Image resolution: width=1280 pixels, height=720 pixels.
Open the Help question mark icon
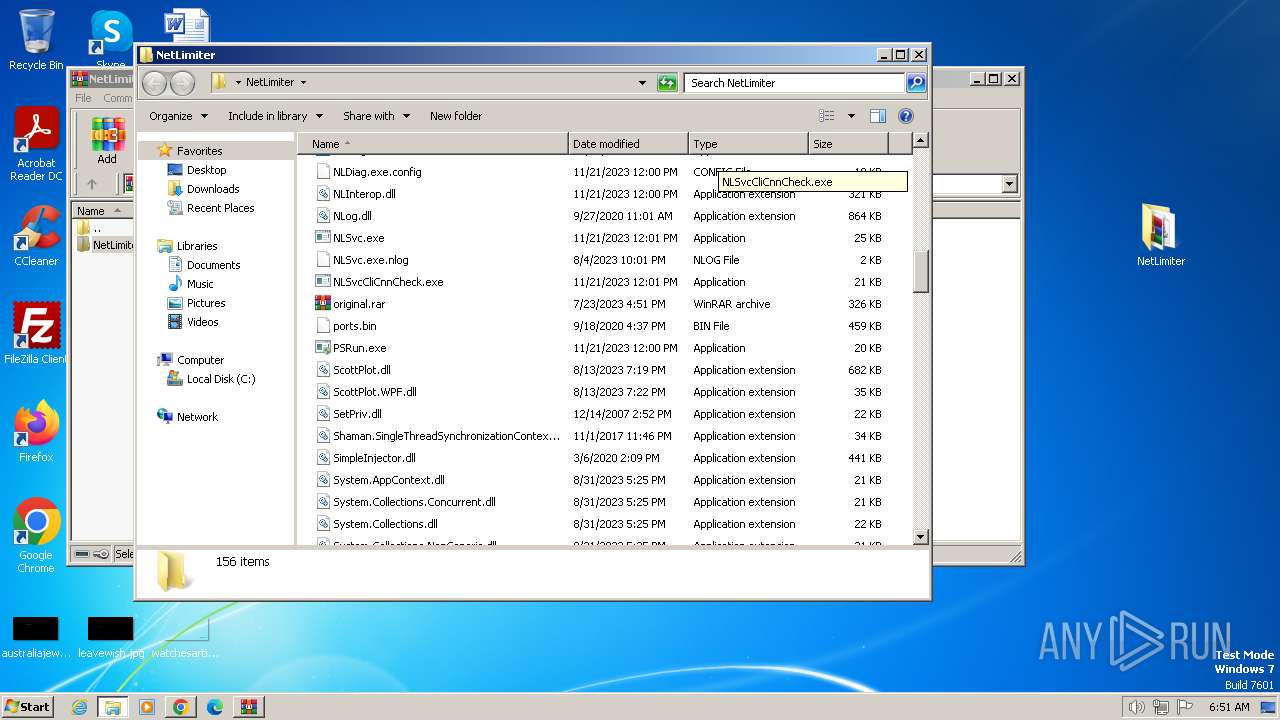pyautogui.click(x=906, y=116)
